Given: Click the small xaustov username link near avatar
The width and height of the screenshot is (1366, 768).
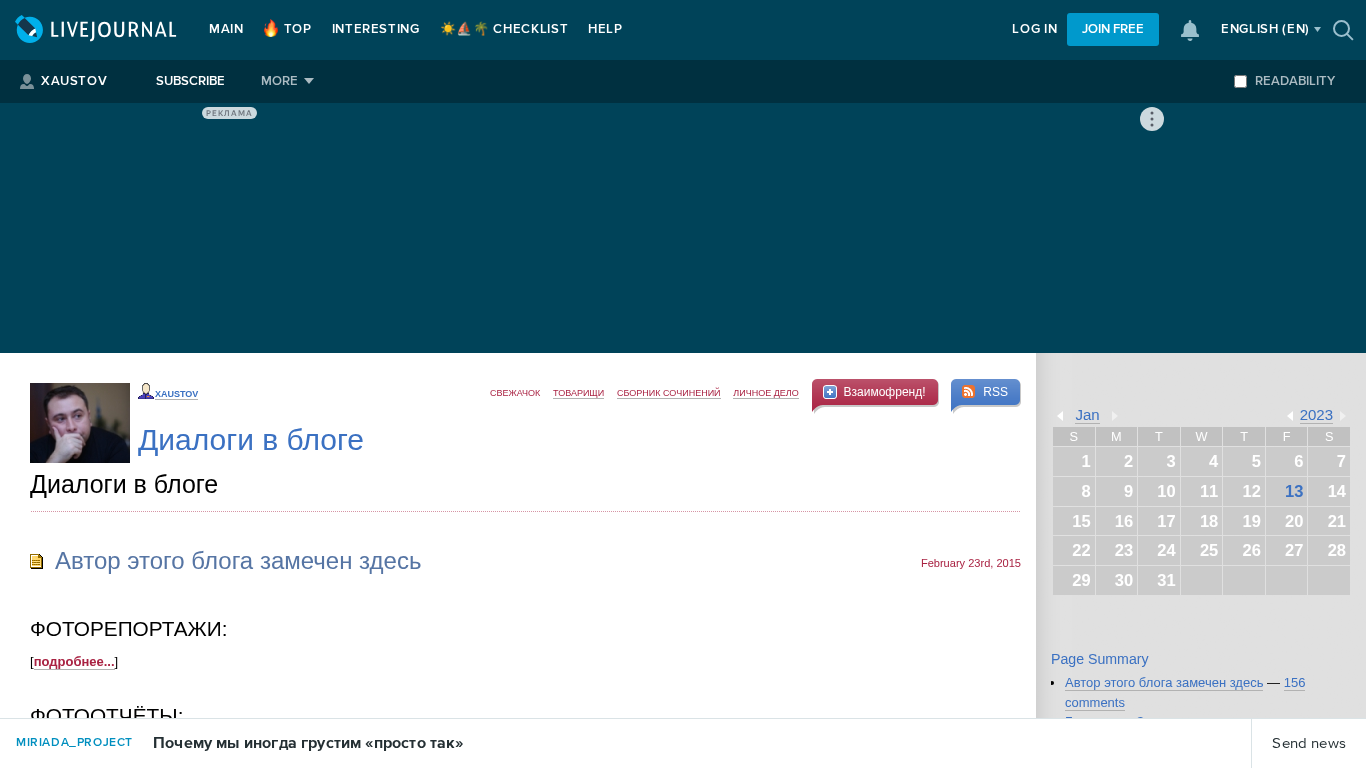Looking at the screenshot, I should point(176,394).
